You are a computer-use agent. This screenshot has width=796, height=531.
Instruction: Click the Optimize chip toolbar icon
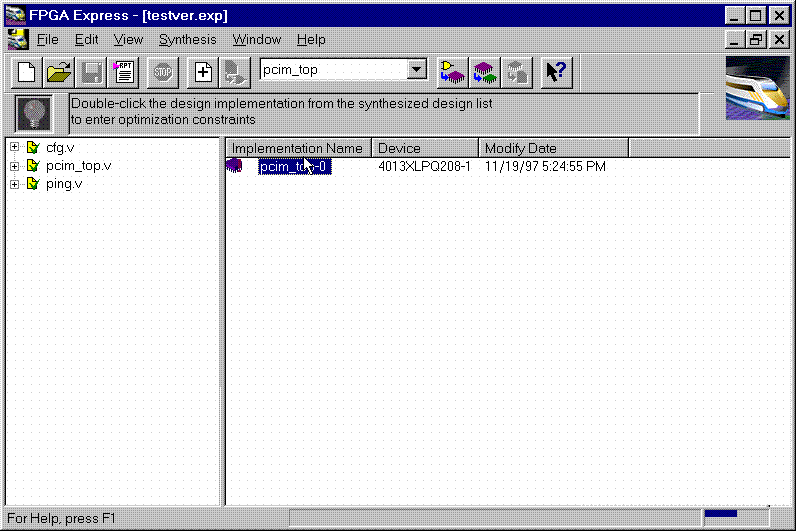click(x=485, y=73)
